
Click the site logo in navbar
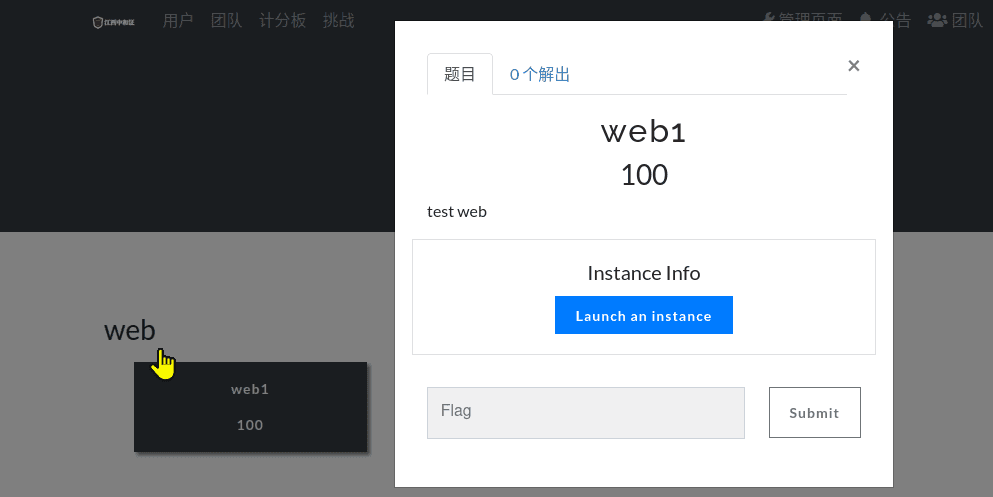[x=113, y=21]
